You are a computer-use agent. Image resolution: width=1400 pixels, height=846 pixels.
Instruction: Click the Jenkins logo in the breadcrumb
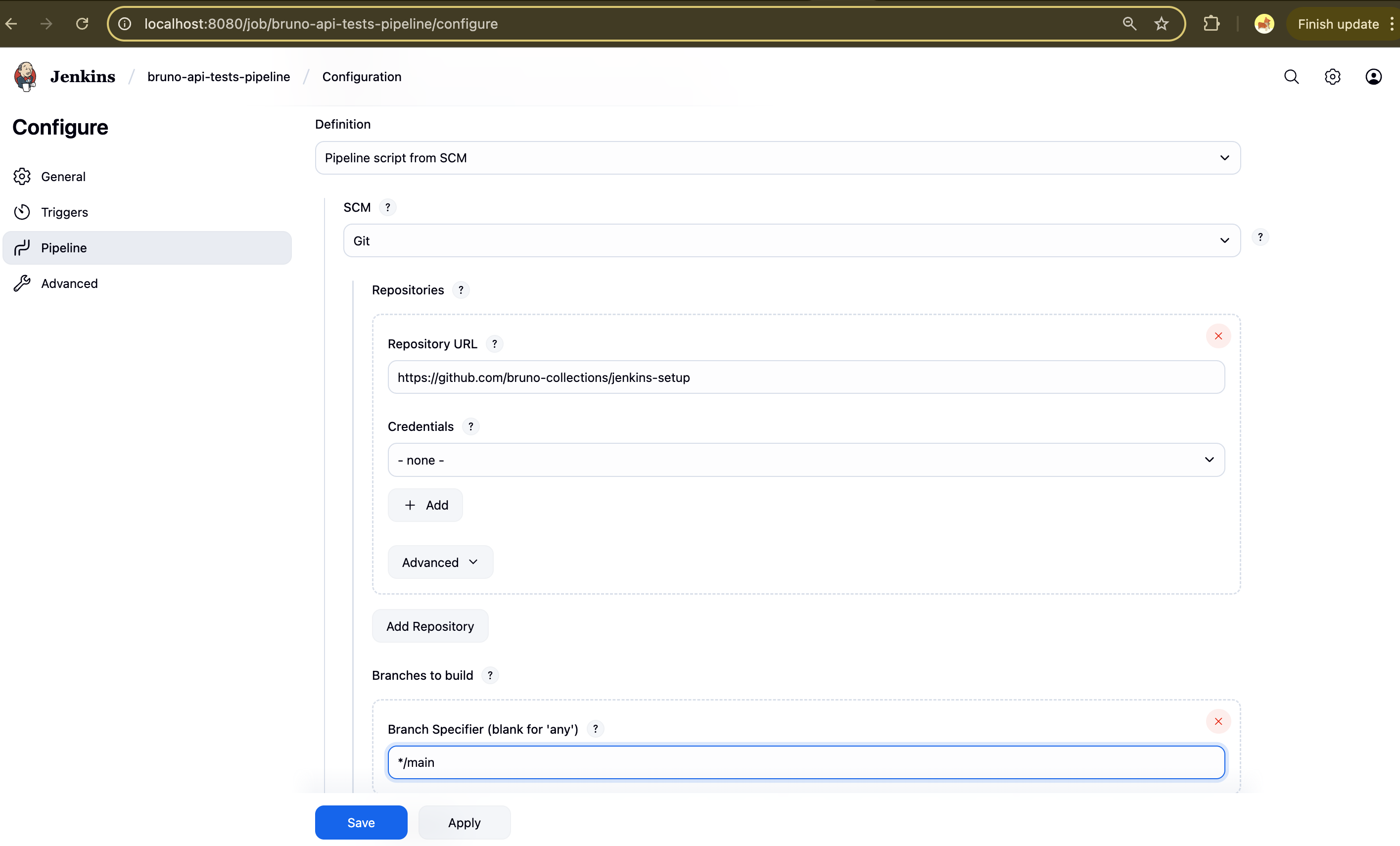point(24,76)
